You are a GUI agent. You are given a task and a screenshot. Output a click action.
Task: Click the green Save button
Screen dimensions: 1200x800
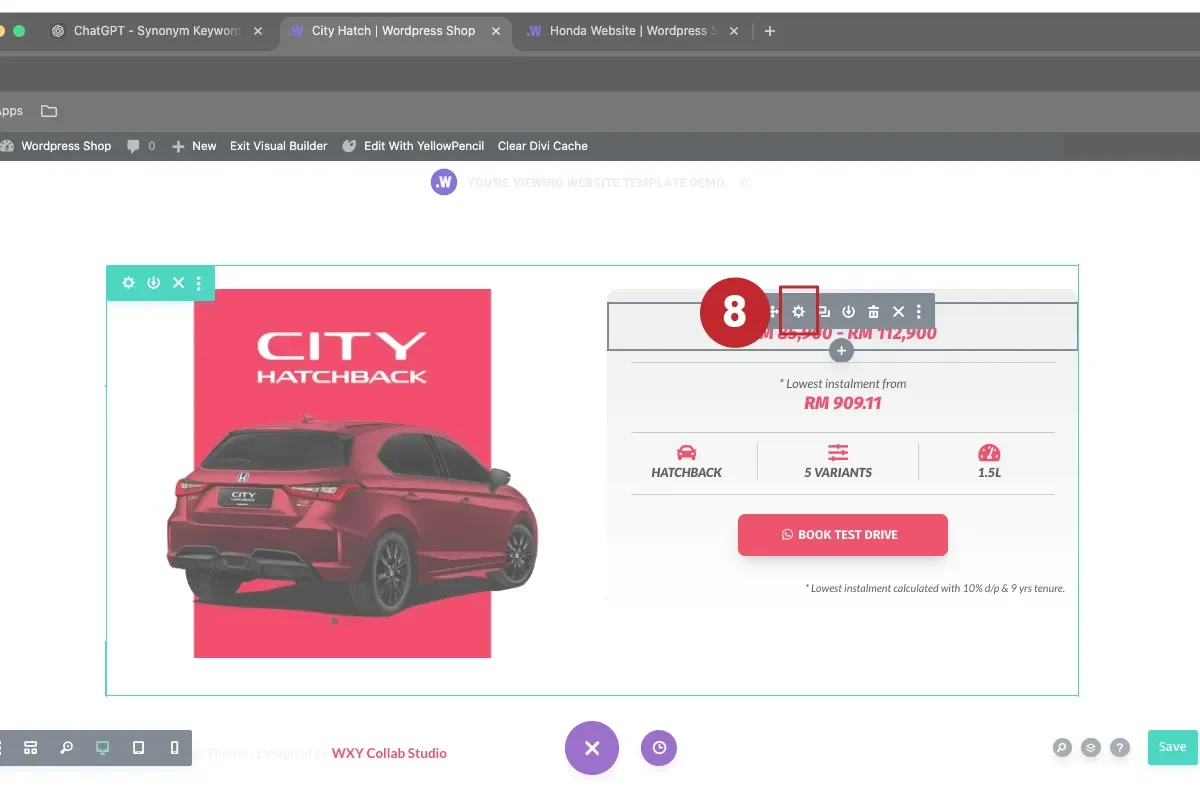(x=1171, y=747)
